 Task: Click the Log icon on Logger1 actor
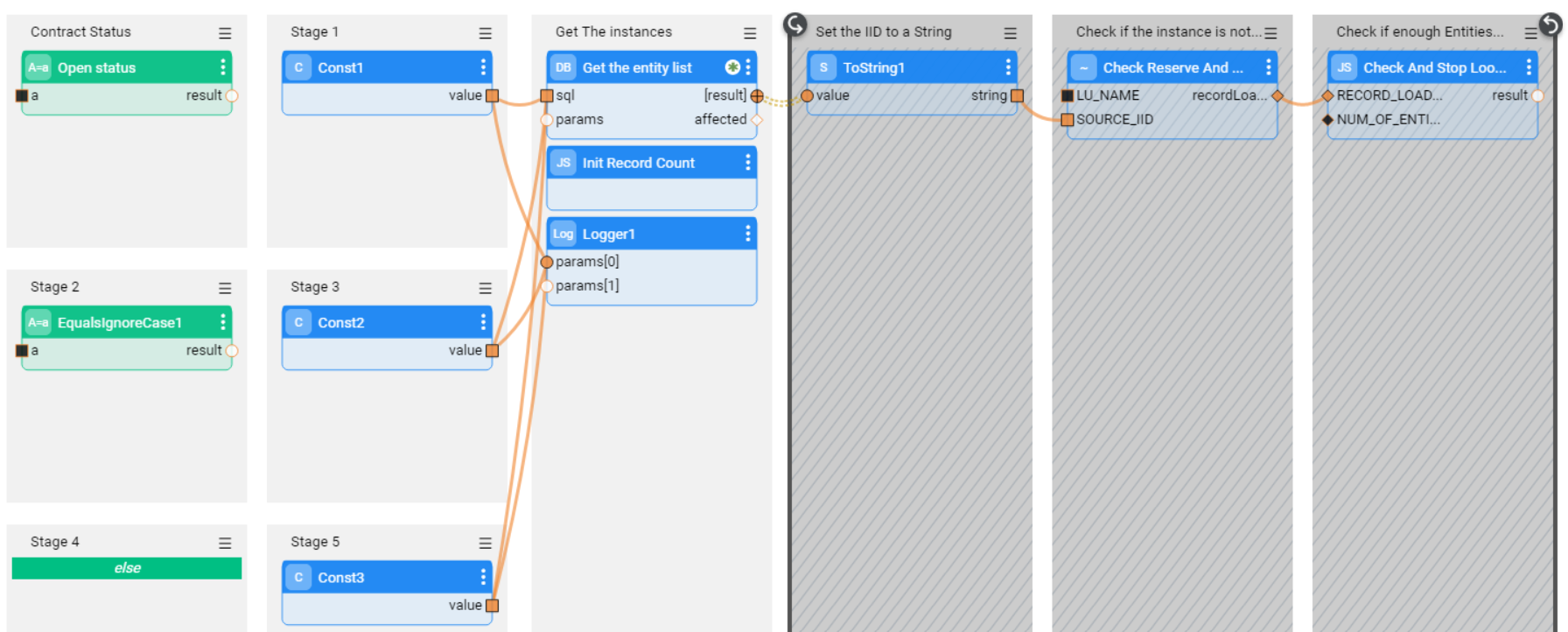563,234
